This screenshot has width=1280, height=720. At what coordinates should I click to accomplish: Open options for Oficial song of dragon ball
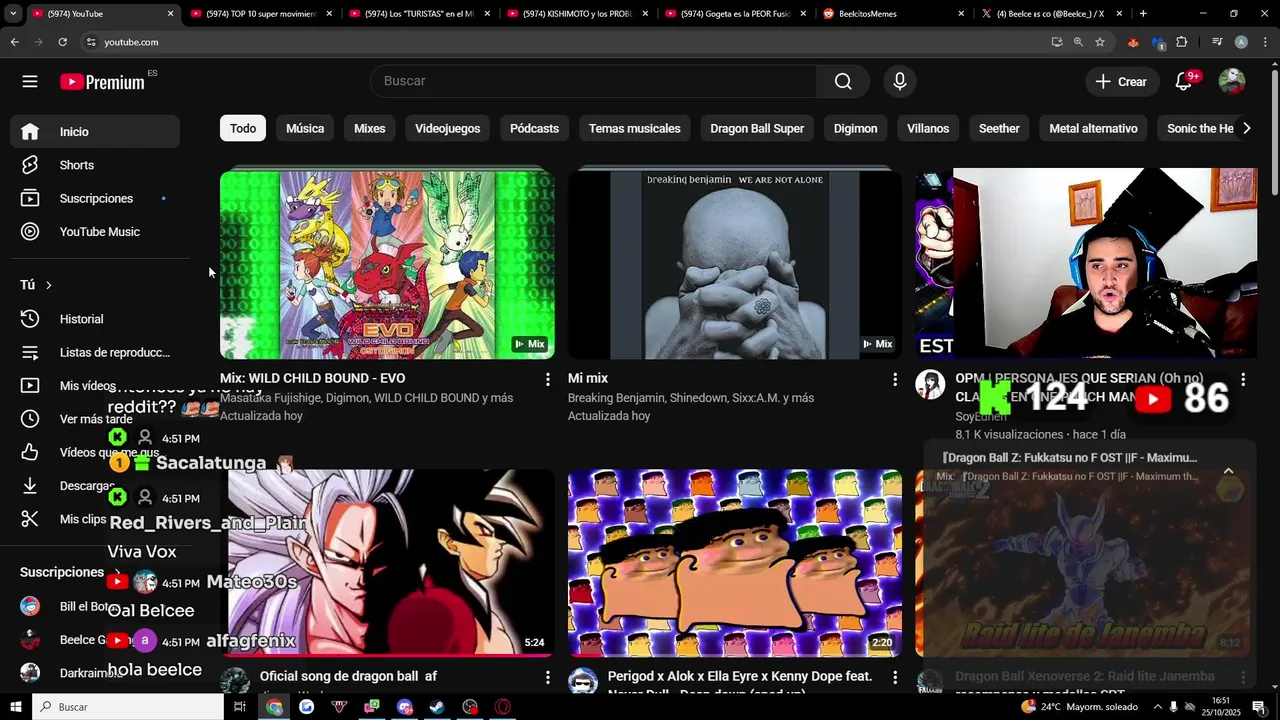(x=547, y=678)
